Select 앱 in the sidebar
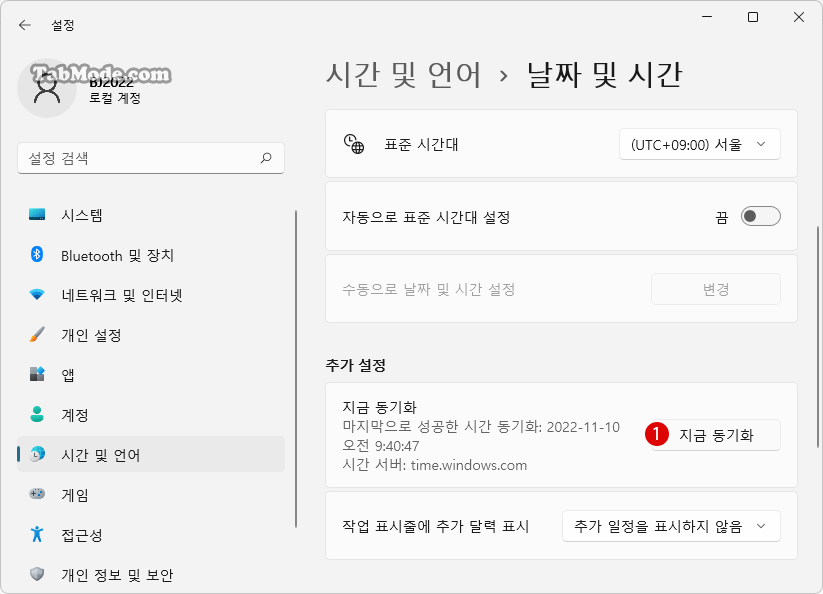Viewport: 823px width, 594px height. [151, 375]
